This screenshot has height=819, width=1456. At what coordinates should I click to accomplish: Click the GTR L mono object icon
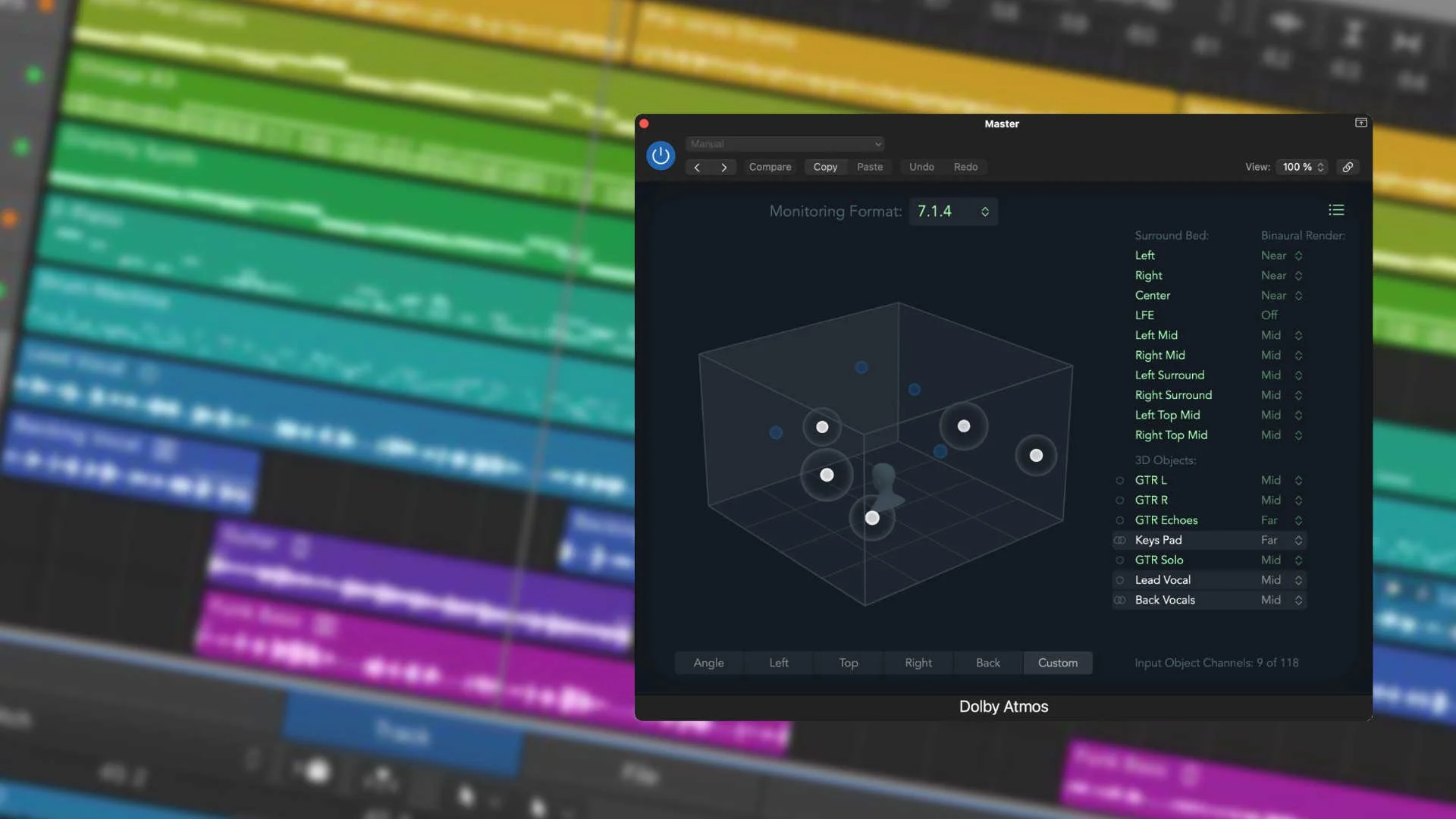pyautogui.click(x=1119, y=480)
